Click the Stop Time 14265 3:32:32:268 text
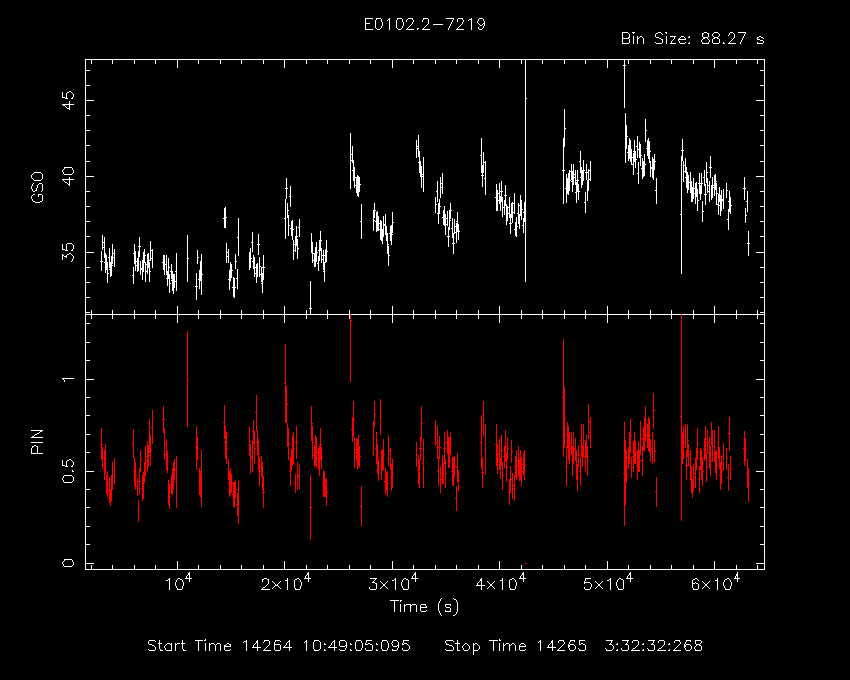 click(574, 646)
